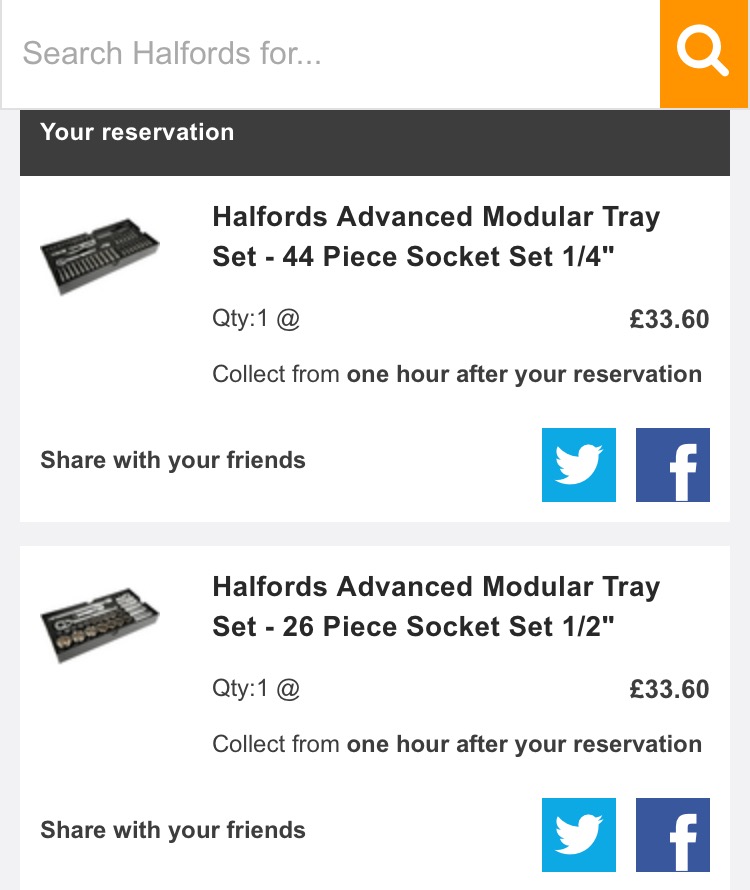Select the first item's £33.60 price

coord(669,319)
